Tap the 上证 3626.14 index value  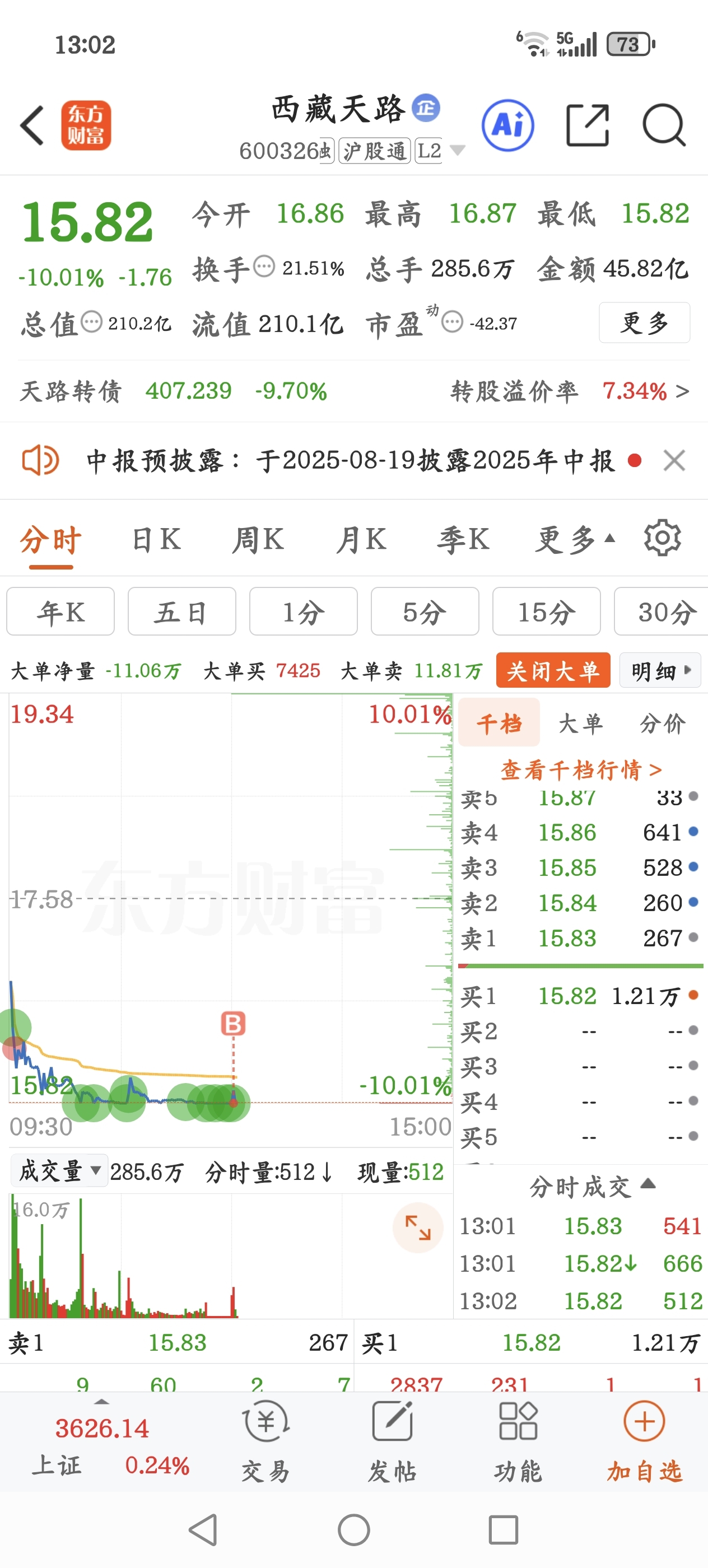[x=102, y=1428]
